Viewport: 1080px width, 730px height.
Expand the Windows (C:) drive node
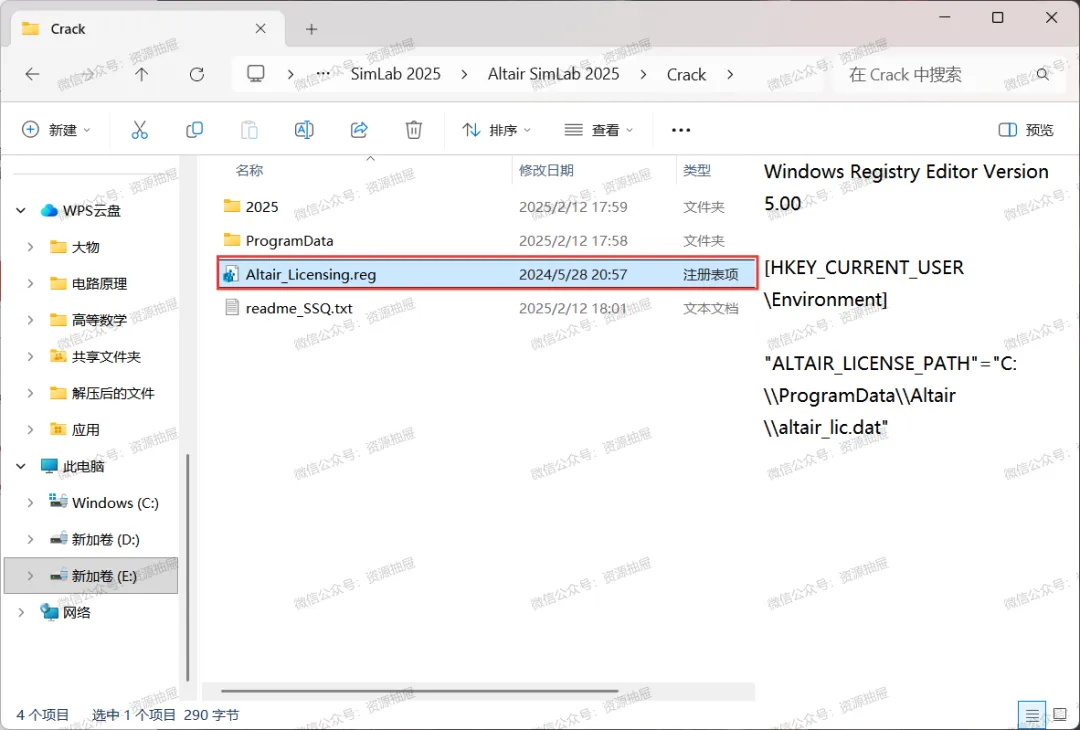tap(30, 503)
